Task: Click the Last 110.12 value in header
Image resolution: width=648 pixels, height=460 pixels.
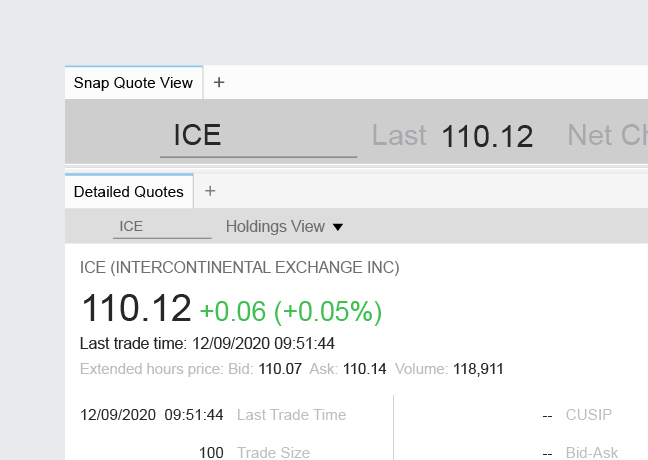Action: (x=487, y=136)
